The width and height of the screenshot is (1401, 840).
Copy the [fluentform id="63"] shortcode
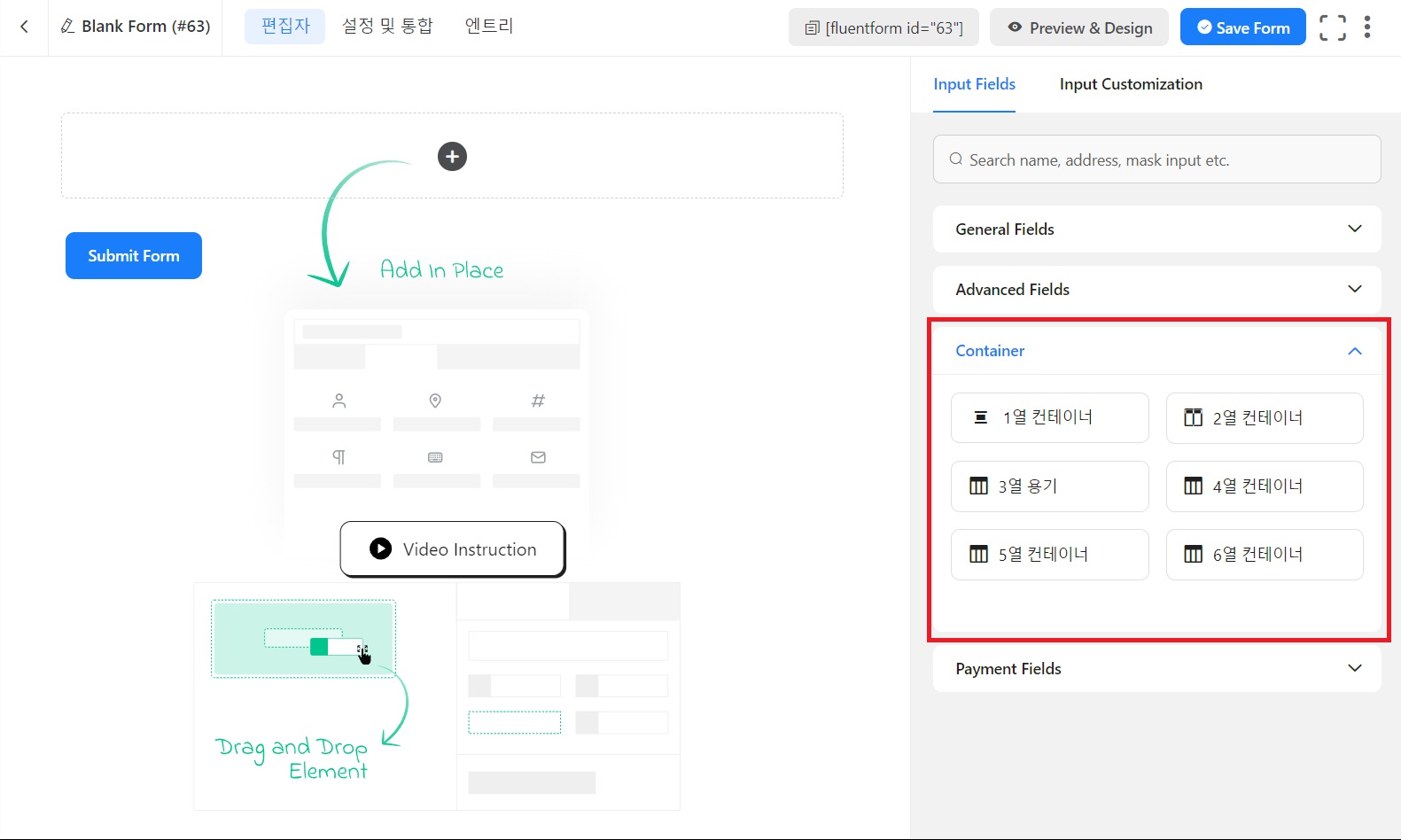pos(883,27)
